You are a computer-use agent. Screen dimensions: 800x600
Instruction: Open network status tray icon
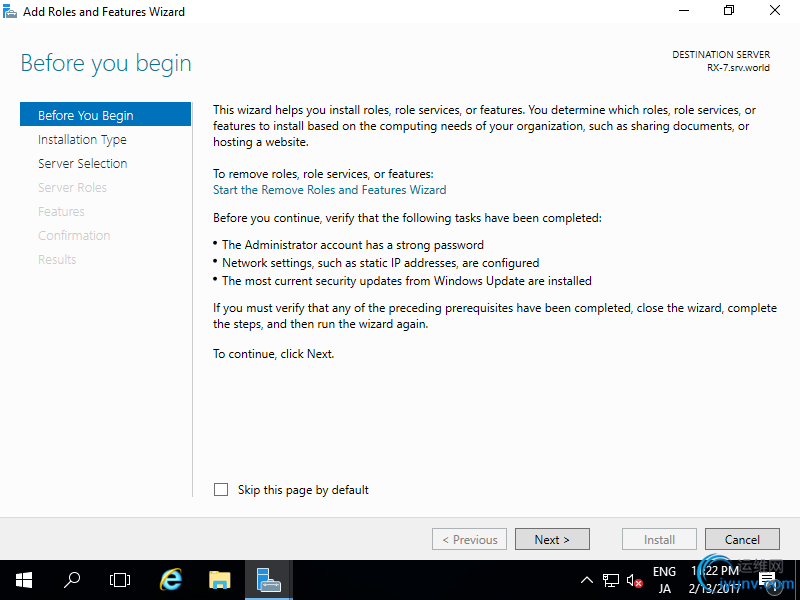pyautogui.click(x=611, y=580)
